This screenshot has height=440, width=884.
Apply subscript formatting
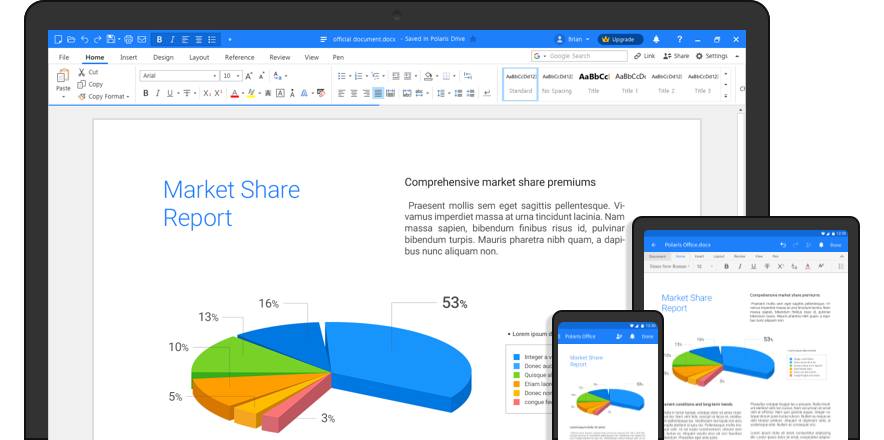pyautogui.click(x=207, y=93)
